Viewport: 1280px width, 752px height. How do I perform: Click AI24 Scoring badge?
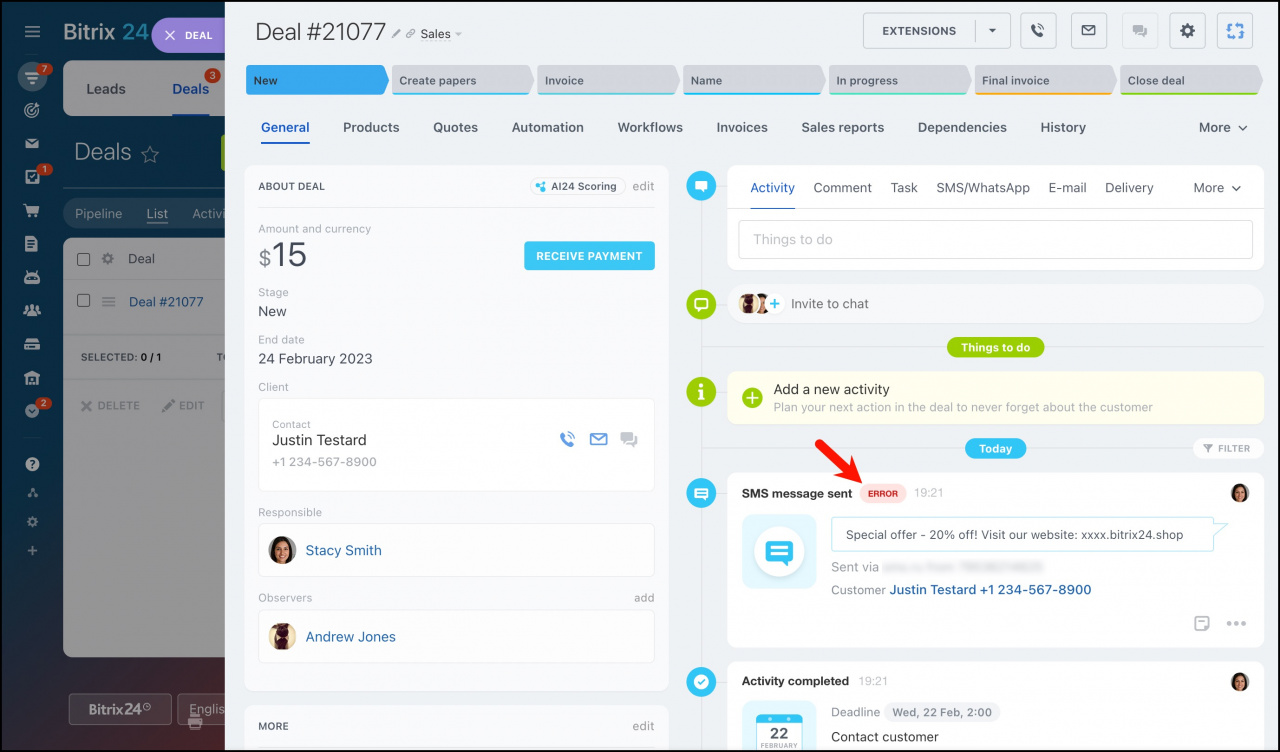click(578, 186)
